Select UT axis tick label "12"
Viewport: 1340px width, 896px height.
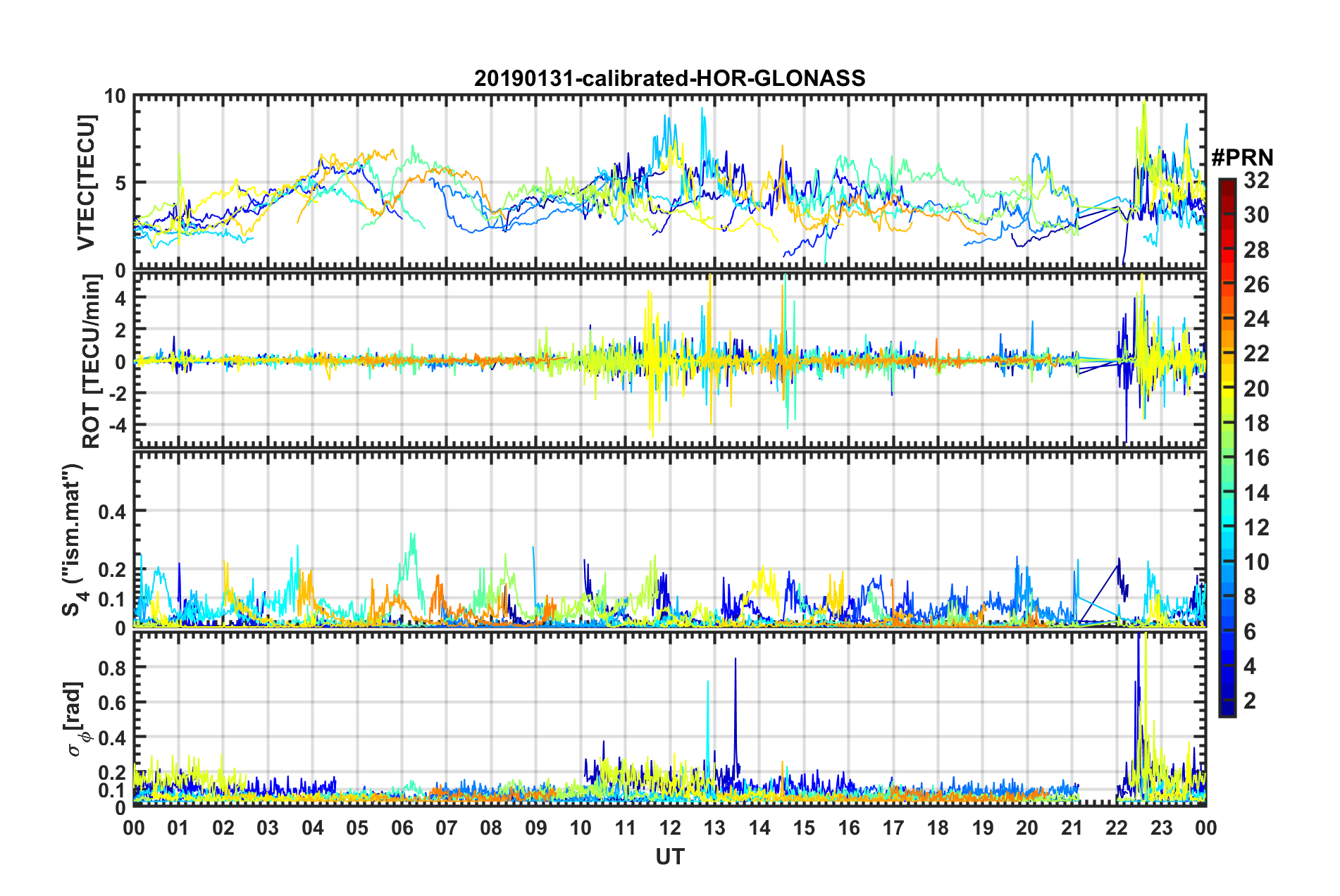coord(670,827)
